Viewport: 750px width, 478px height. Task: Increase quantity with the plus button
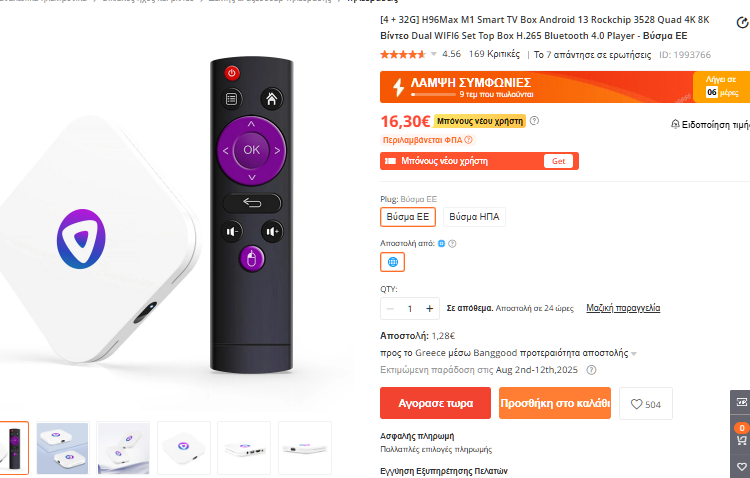click(x=430, y=309)
